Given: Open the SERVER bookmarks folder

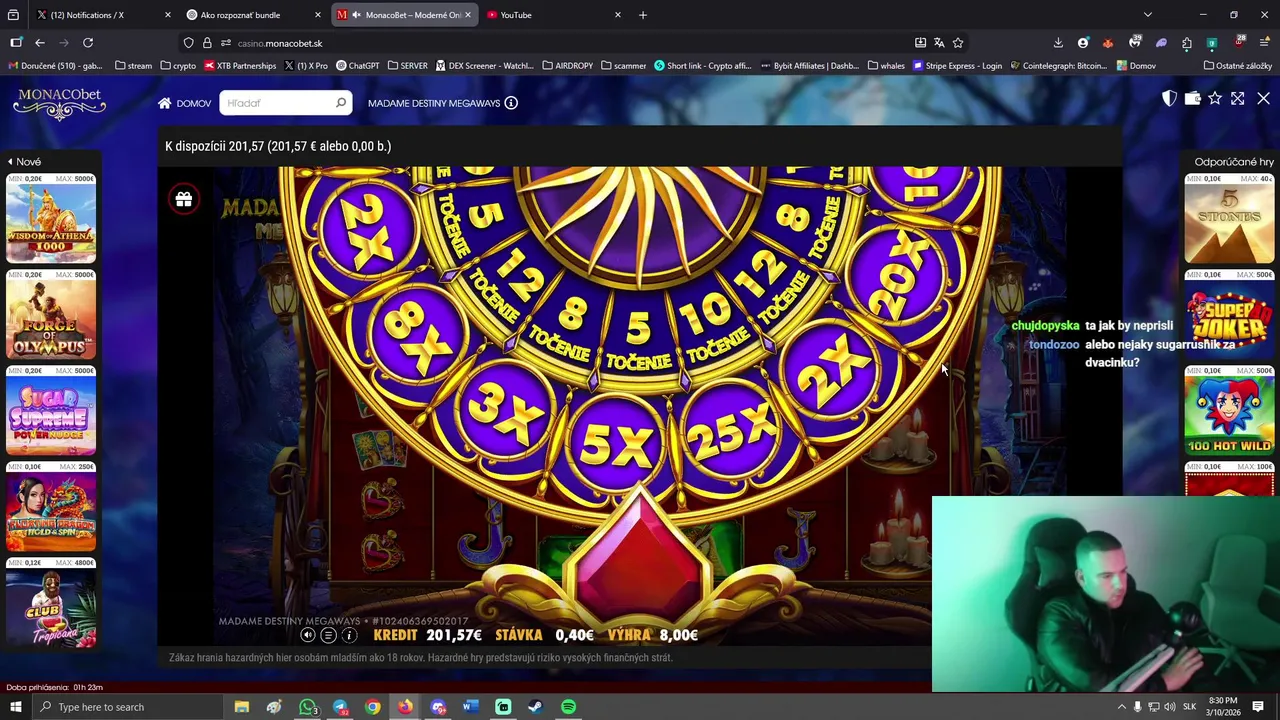Looking at the screenshot, I should pyautogui.click(x=407, y=66).
